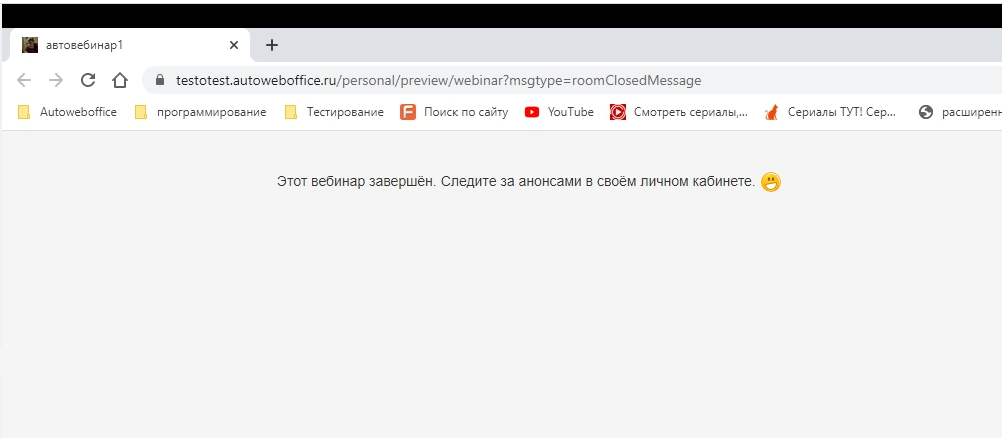
Task: Open the YouTube bookmark
Action: [559, 112]
